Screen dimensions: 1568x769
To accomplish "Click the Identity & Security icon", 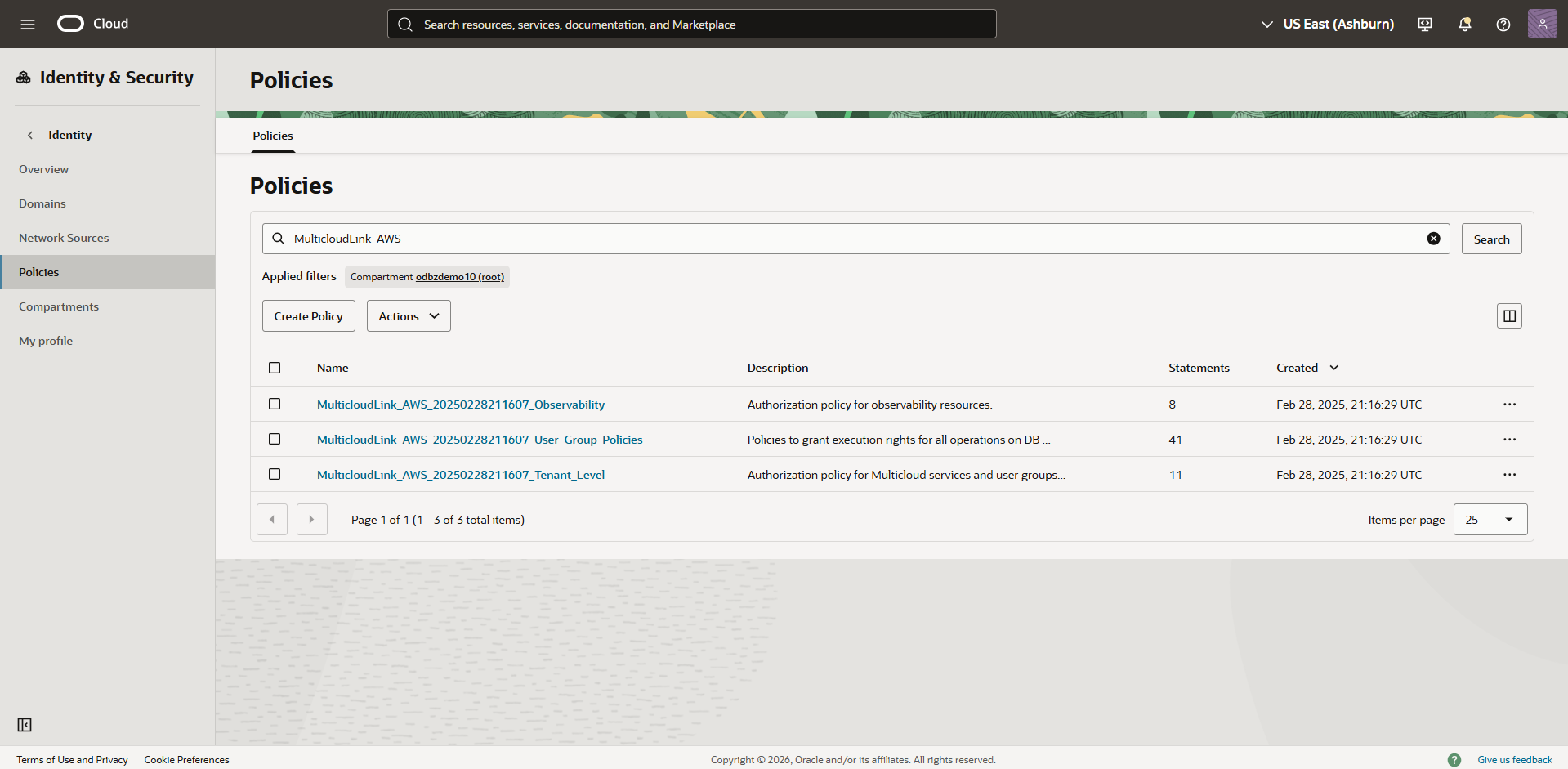I will 24,78.
